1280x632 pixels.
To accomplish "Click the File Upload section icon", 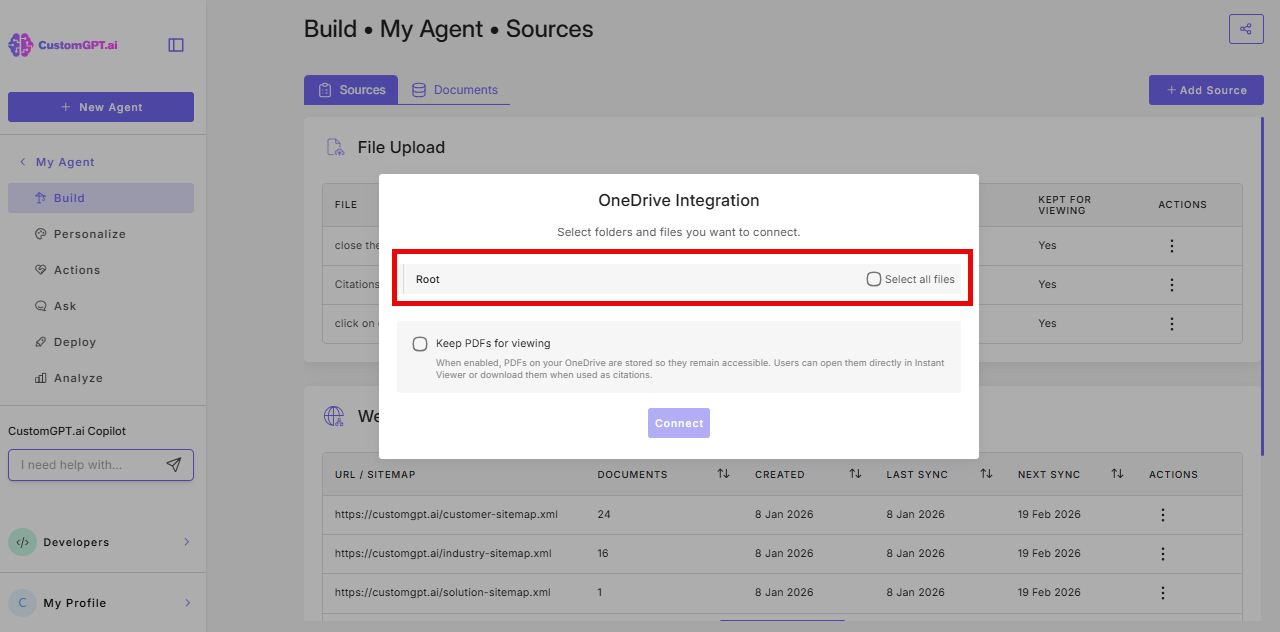I will tap(335, 147).
